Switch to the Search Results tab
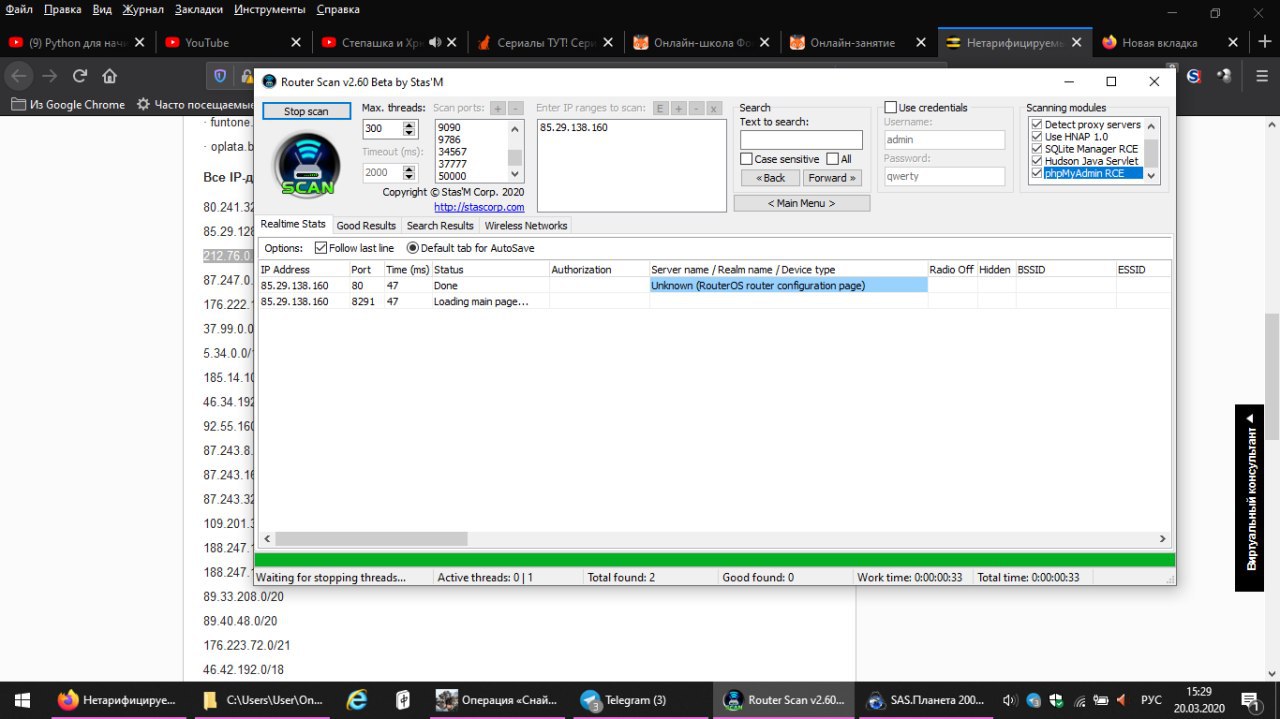 (440, 226)
